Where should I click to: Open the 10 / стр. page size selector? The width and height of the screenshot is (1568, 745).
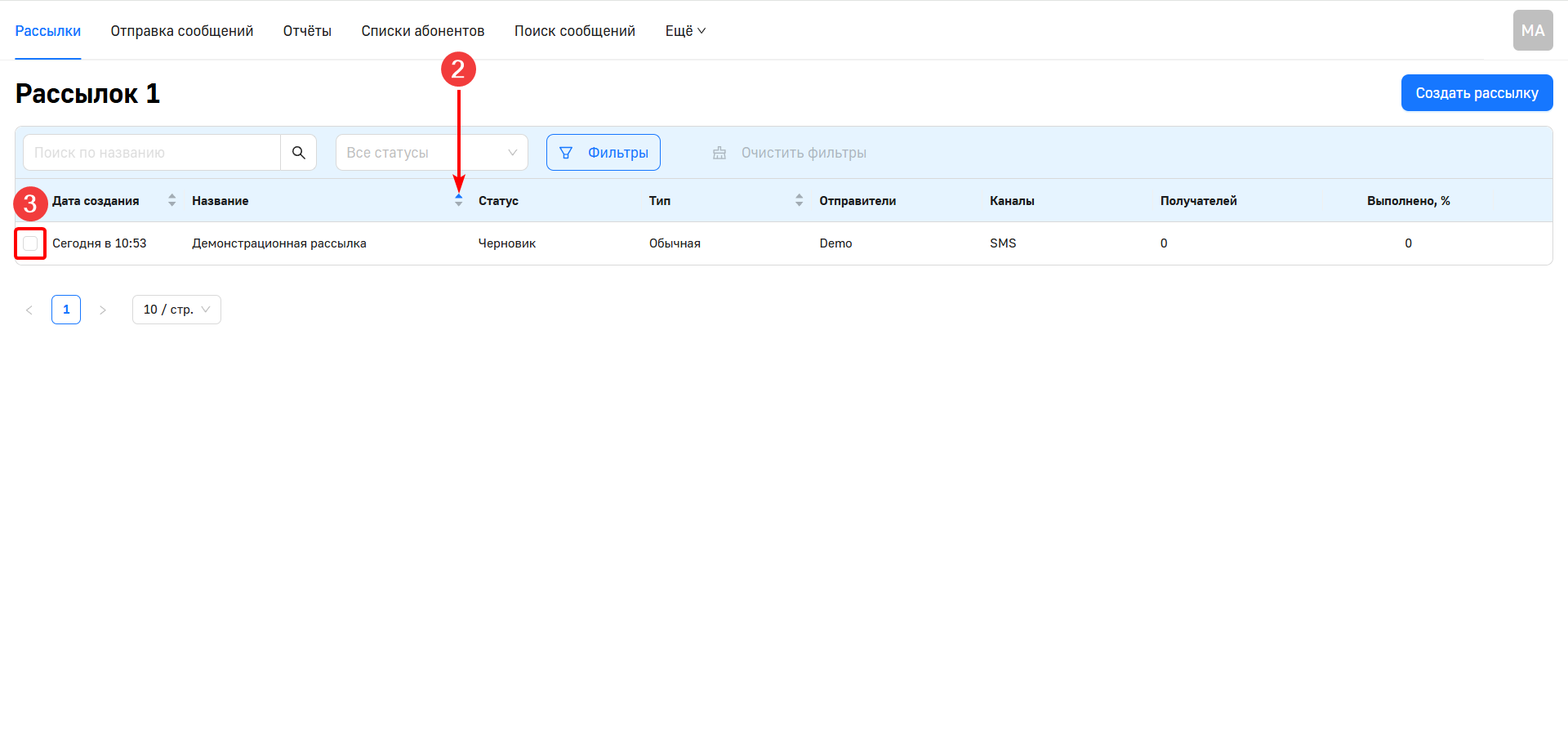coord(176,310)
